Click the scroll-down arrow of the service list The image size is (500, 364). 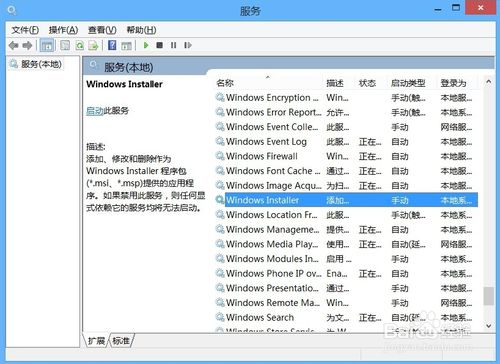489,326
